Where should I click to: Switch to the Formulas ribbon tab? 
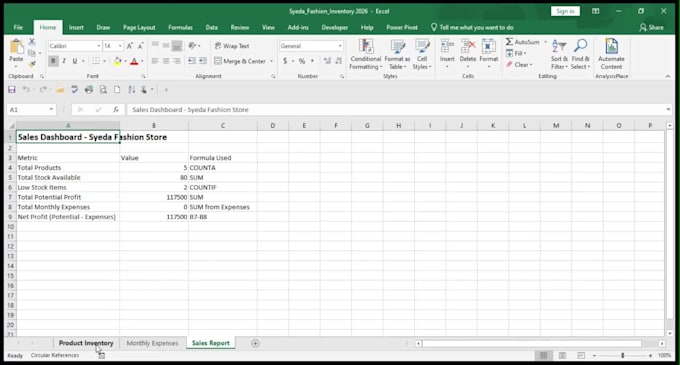180,27
